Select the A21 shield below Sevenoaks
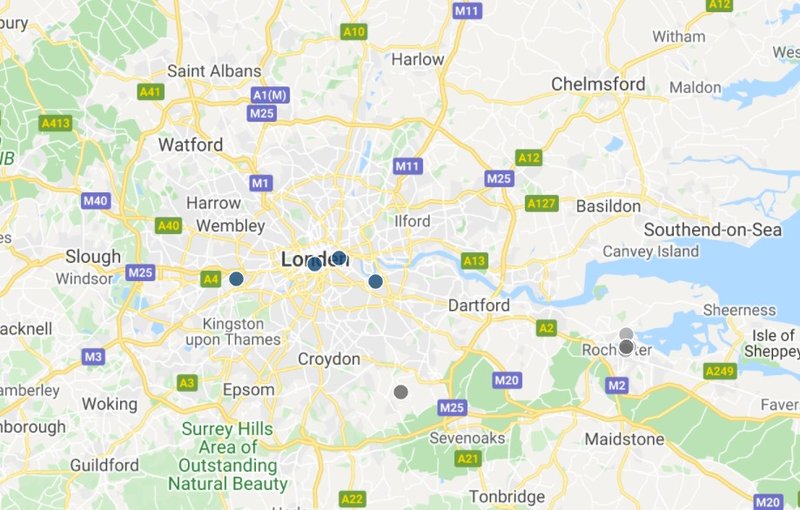 (468, 458)
